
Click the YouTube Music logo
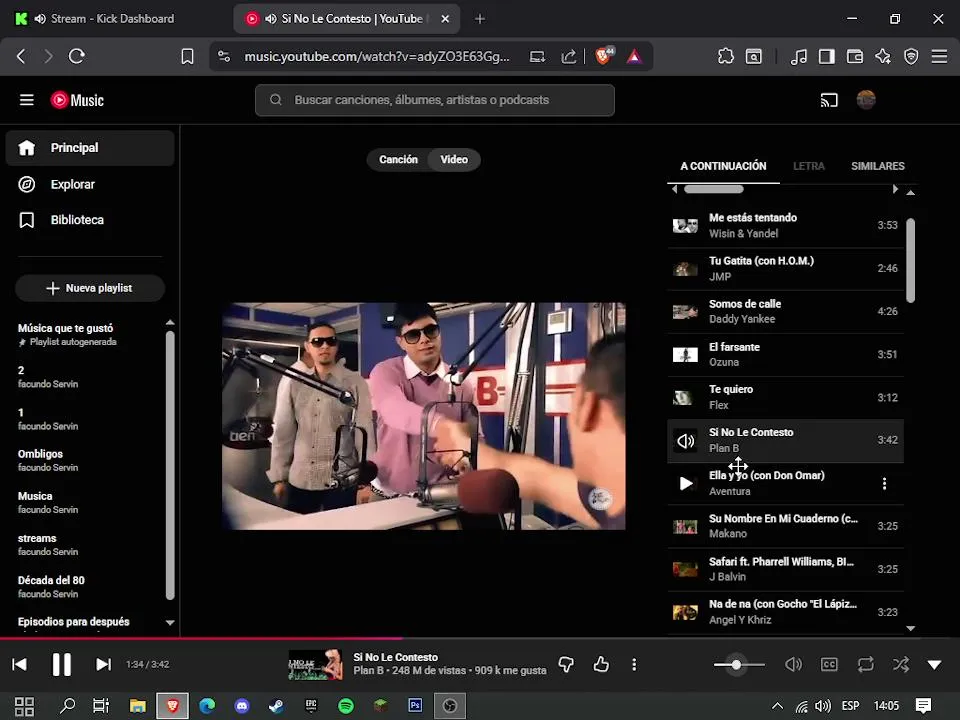click(77, 100)
